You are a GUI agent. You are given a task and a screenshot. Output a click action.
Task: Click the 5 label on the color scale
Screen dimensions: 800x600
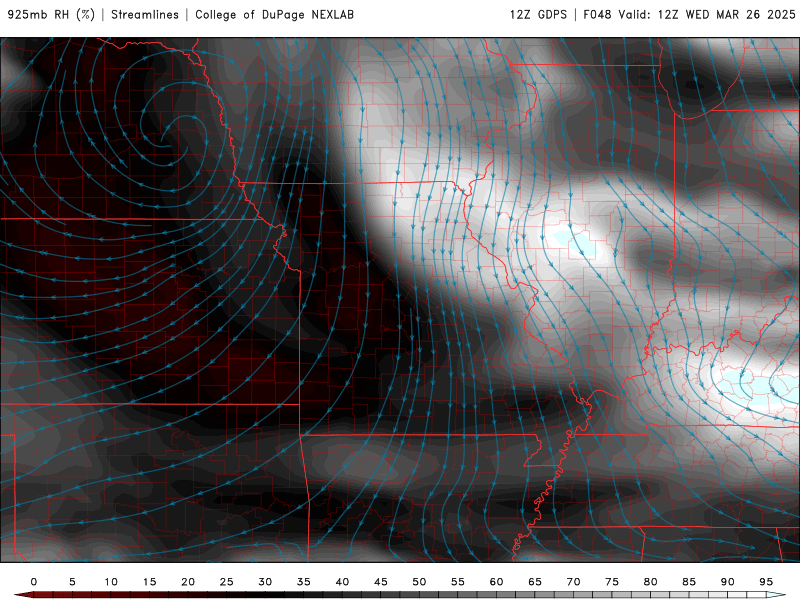[72, 582]
